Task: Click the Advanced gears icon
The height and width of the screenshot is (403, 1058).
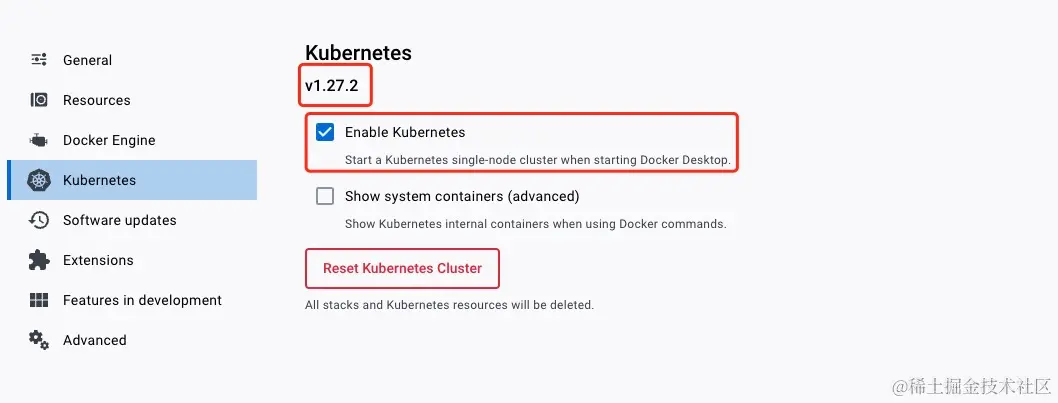Action: [x=39, y=340]
